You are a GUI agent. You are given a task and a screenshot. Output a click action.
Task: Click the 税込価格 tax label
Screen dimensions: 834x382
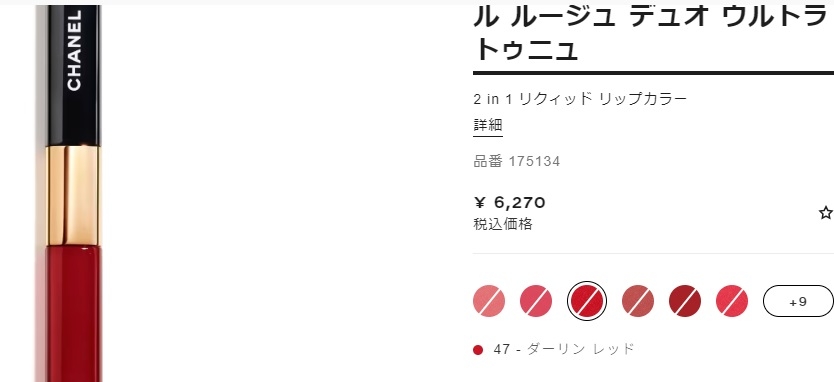503,224
